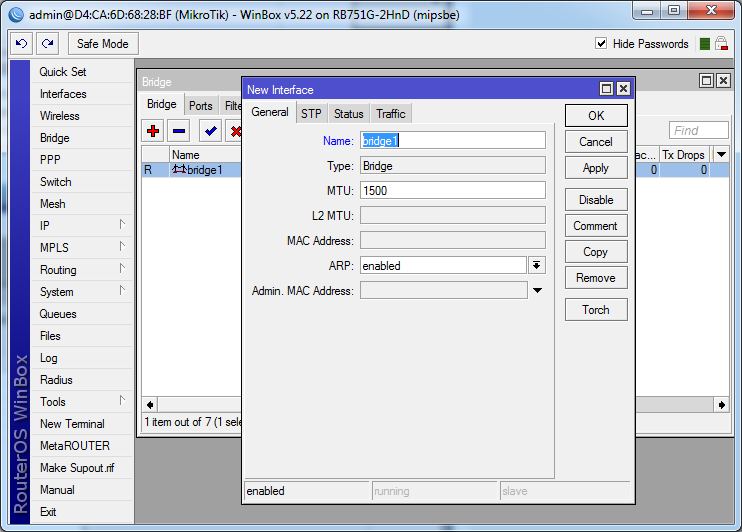
Task: Click the Copy button
Action: pyautogui.click(x=596, y=252)
